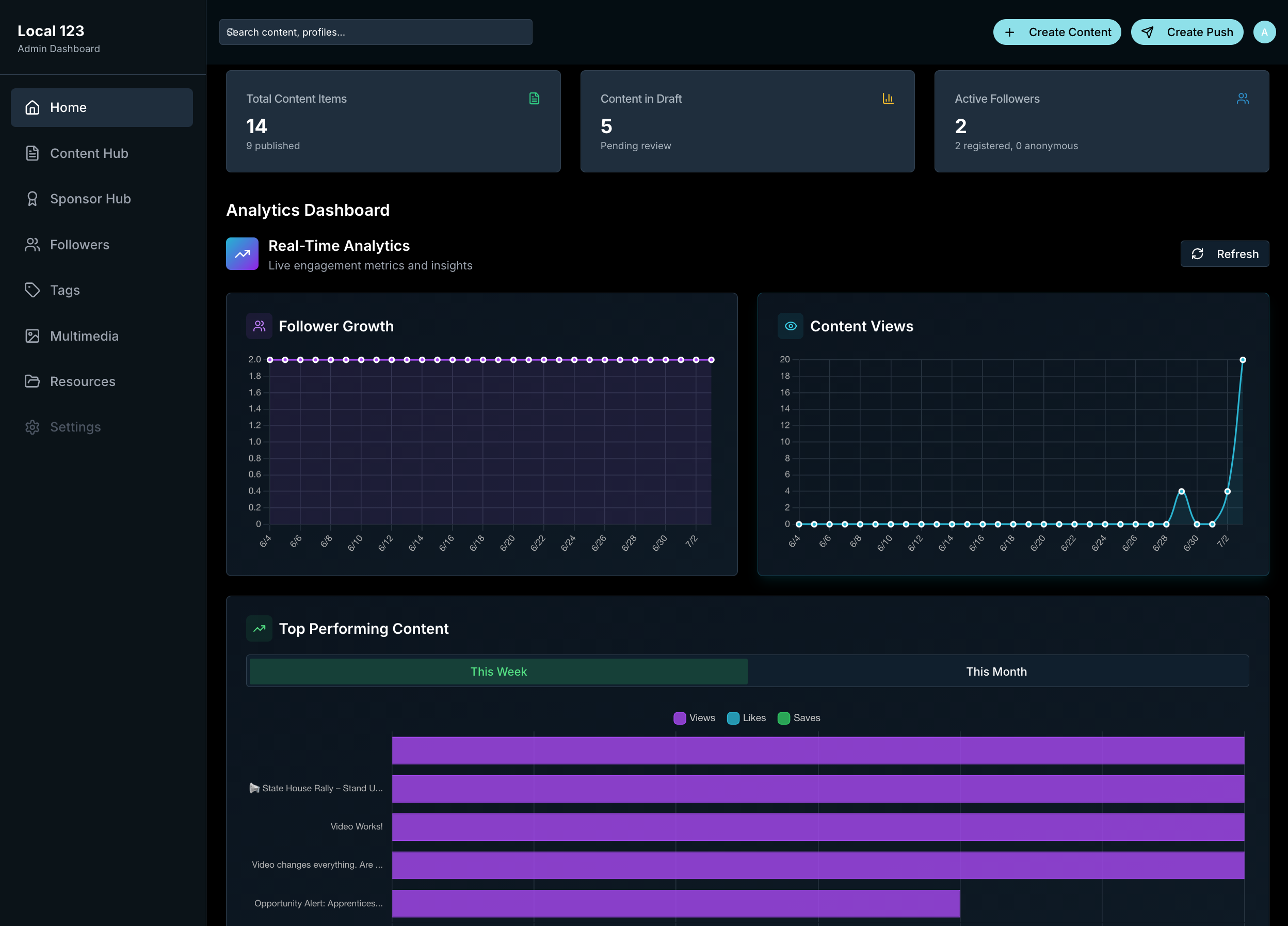Click the Content Views peak data point
1288x926 pixels.
point(1243,360)
